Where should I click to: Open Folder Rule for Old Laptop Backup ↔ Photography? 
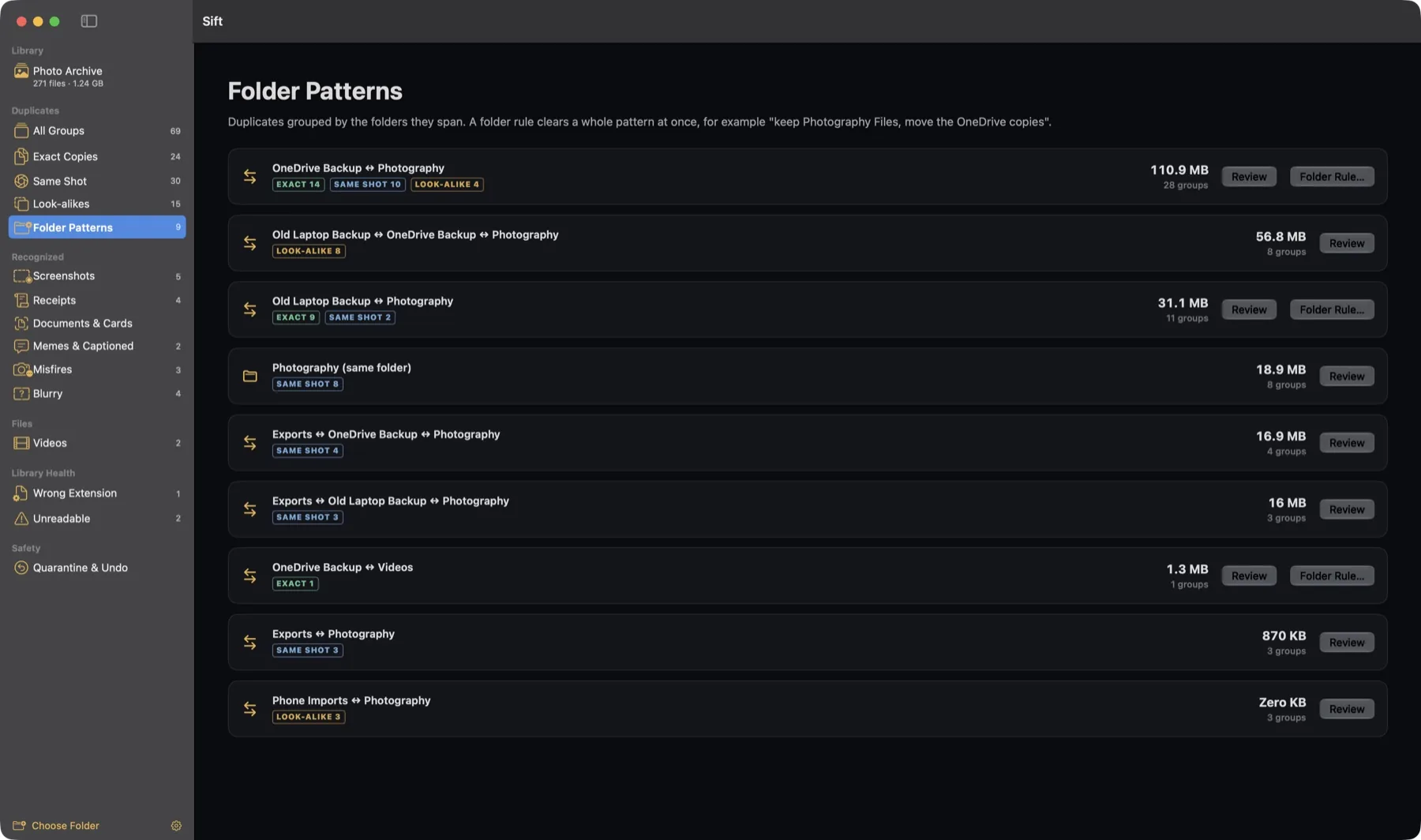click(x=1332, y=309)
